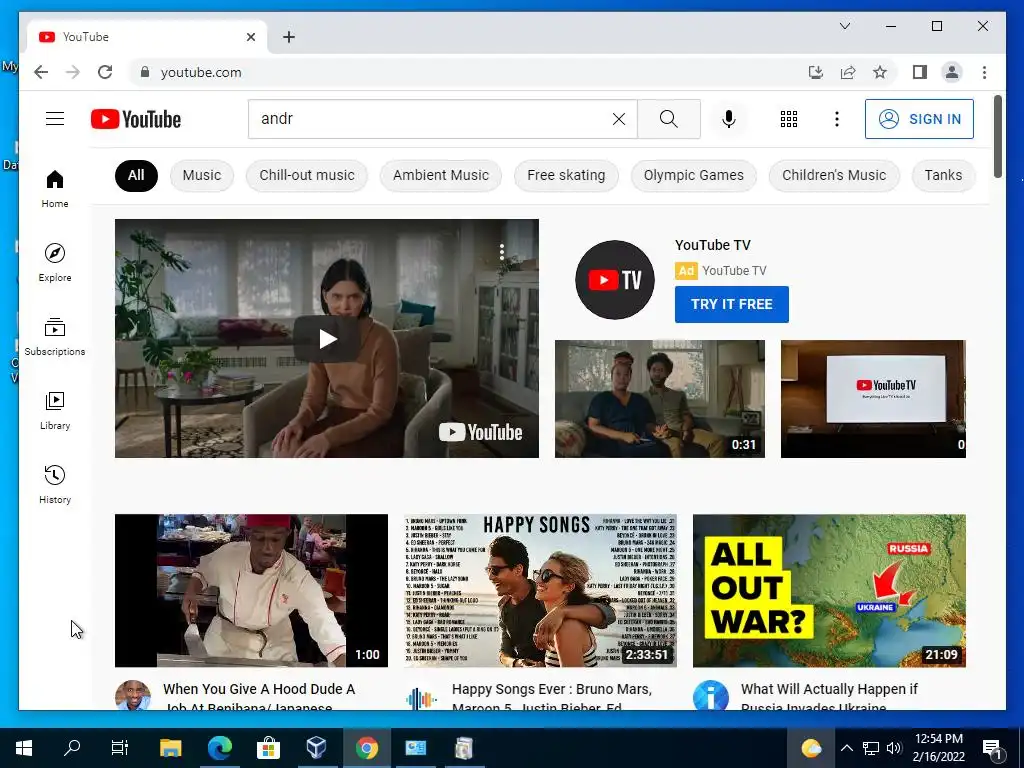
Task: Select the Free skating chip
Action: tap(566, 175)
